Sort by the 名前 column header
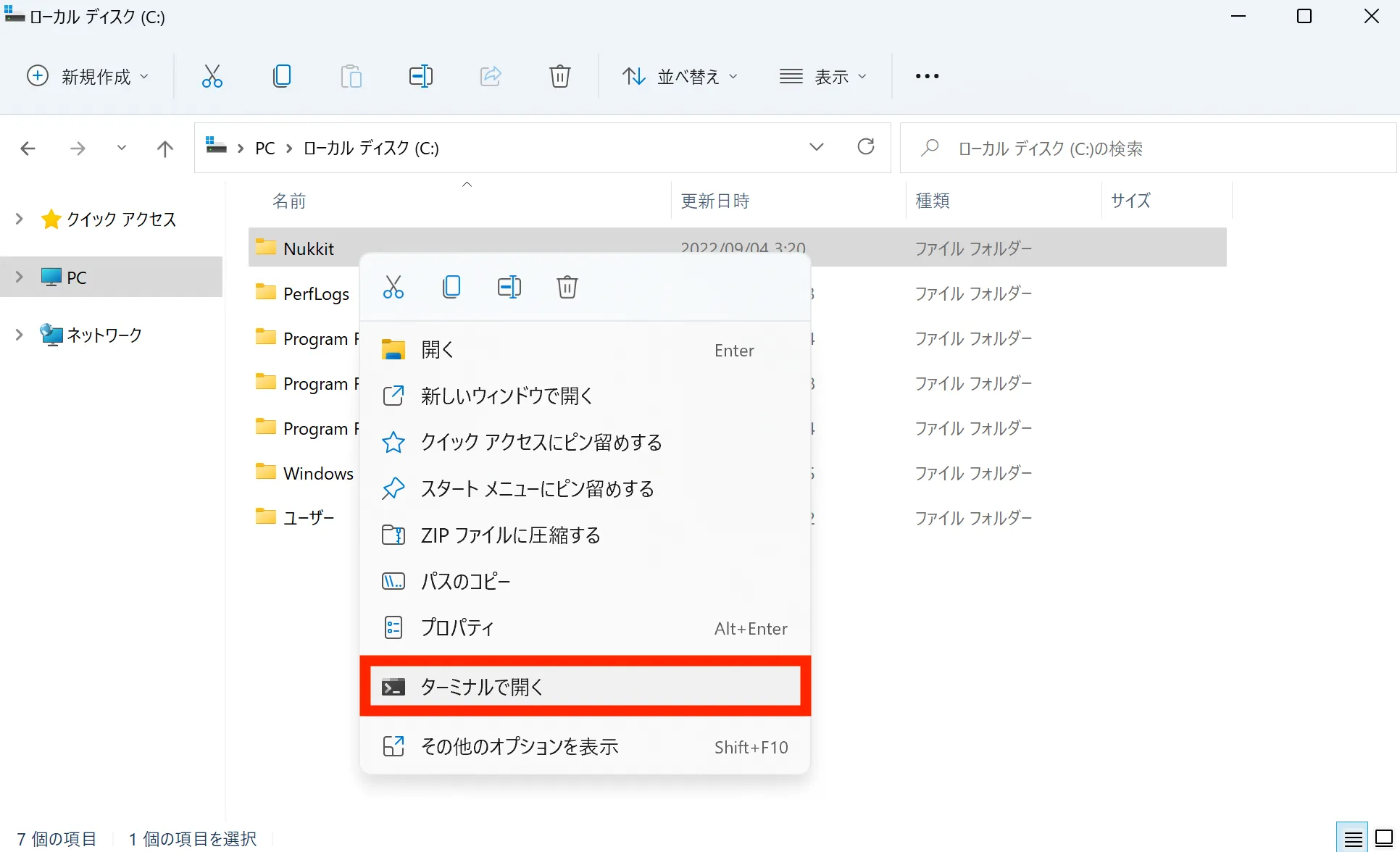The height and width of the screenshot is (852, 1400). click(x=289, y=201)
